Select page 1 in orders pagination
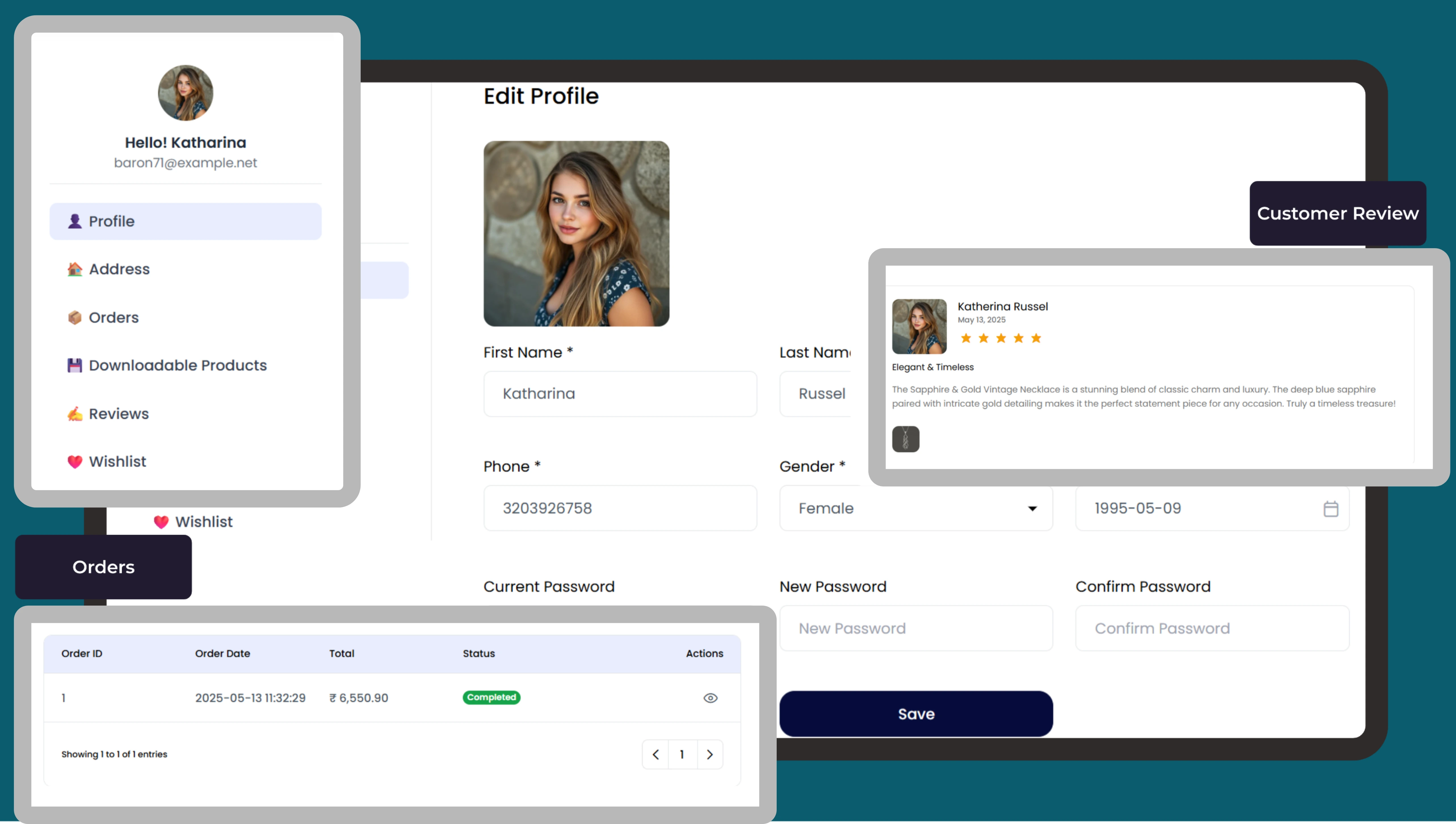This screenshot has height=824, width=1456. (682, 755)
